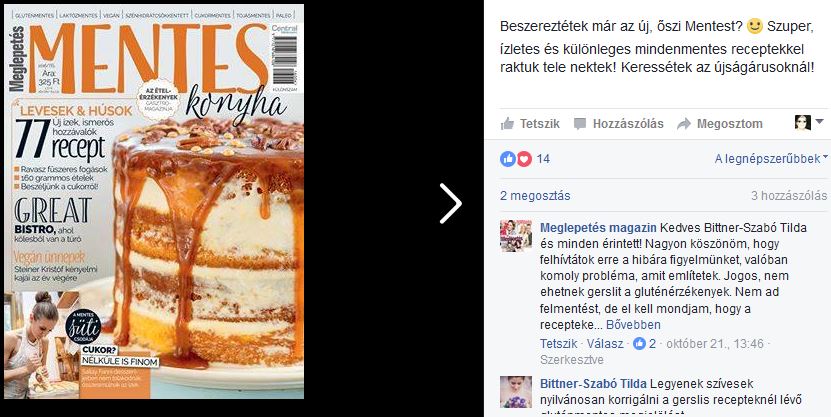
Task: Click the red heart reaction icon
Action: pos(524,159)
